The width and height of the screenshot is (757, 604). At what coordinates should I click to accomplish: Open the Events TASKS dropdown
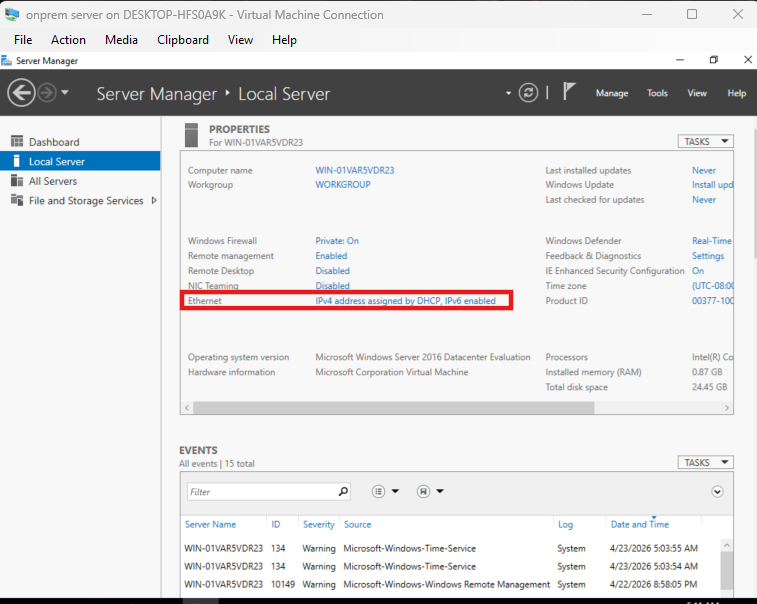pos(705,463)
